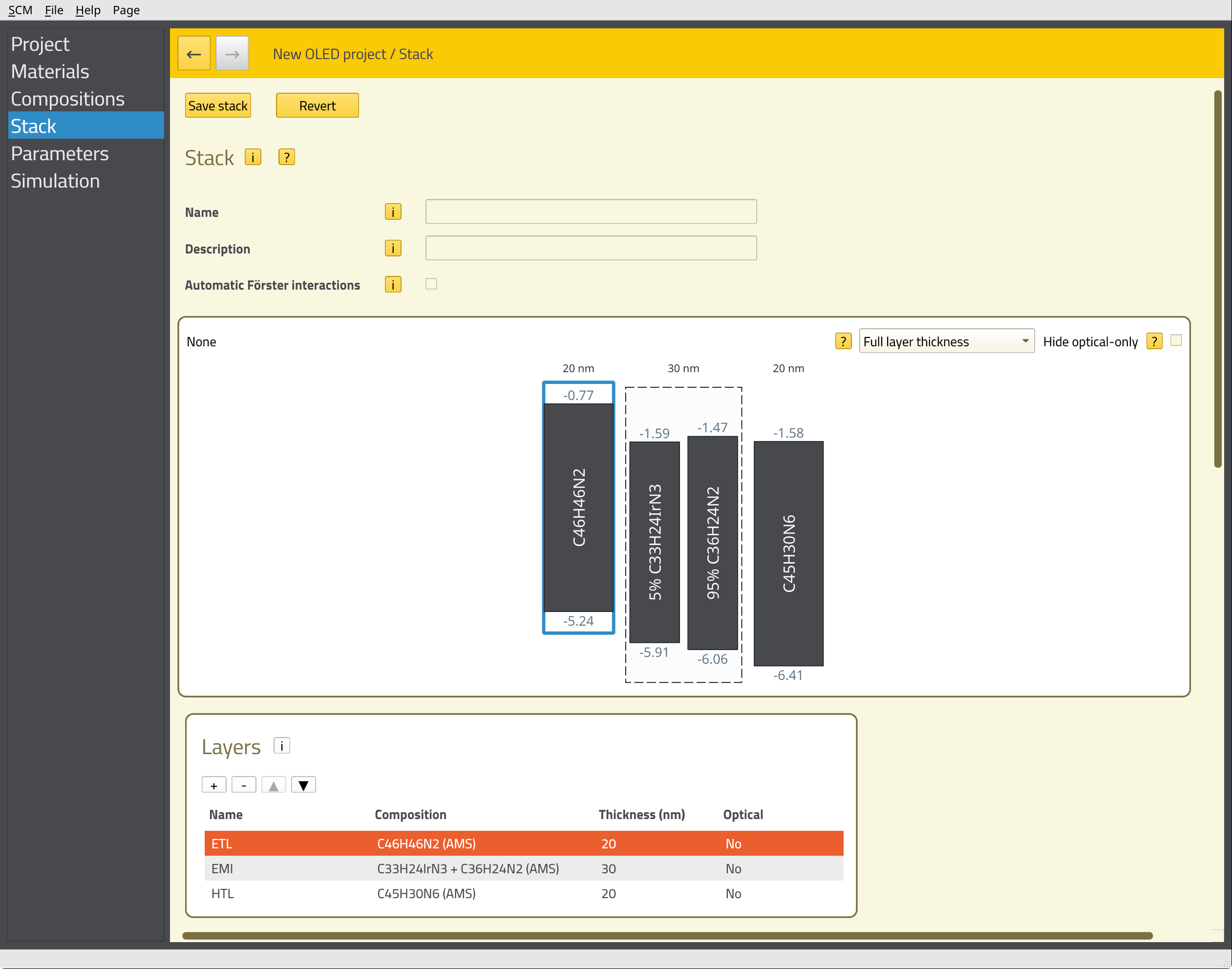This screenshot has height=969, width=1232.
Task: Enable Automatic Förster interactions checkbox
Action: pyautogui.click(x=431, y=284)
